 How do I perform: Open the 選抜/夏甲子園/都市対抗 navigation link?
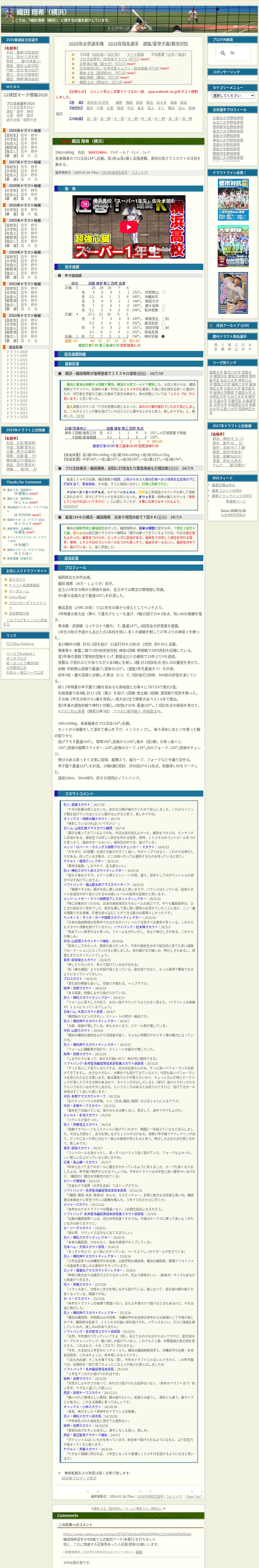(x=165, y=44)
